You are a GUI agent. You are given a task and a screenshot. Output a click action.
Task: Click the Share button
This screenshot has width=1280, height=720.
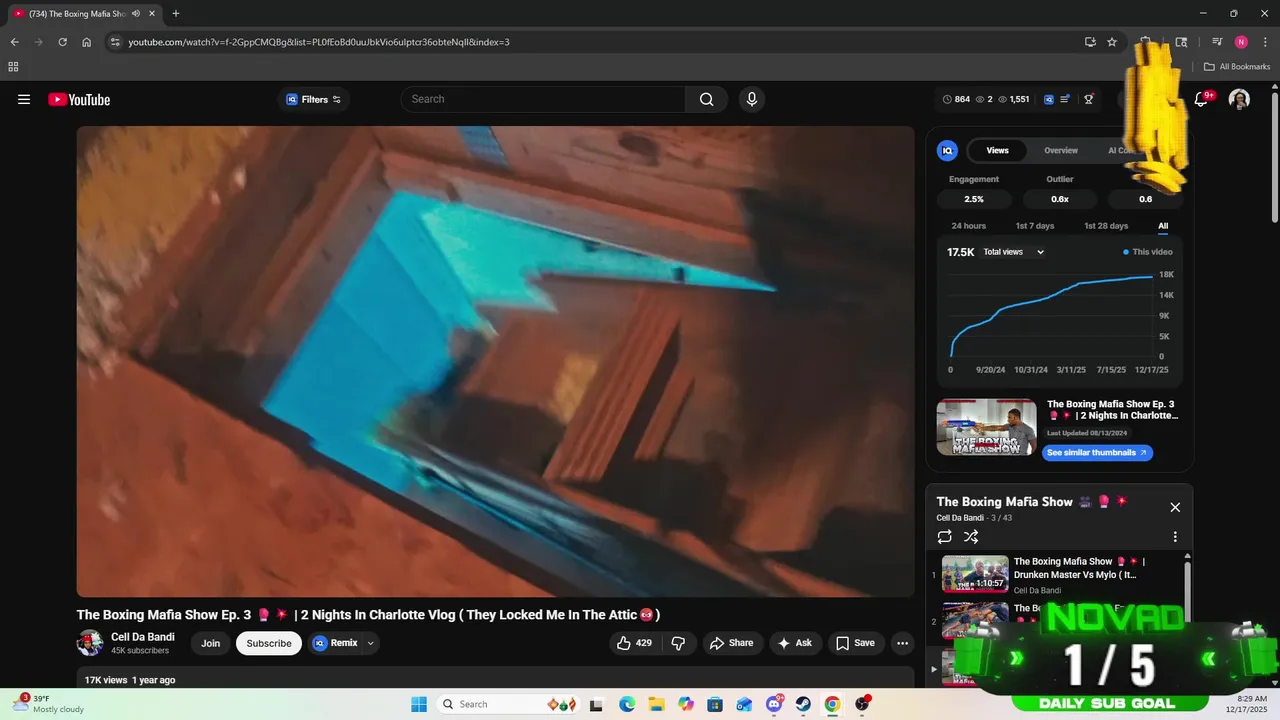click(x=732, y=643)
